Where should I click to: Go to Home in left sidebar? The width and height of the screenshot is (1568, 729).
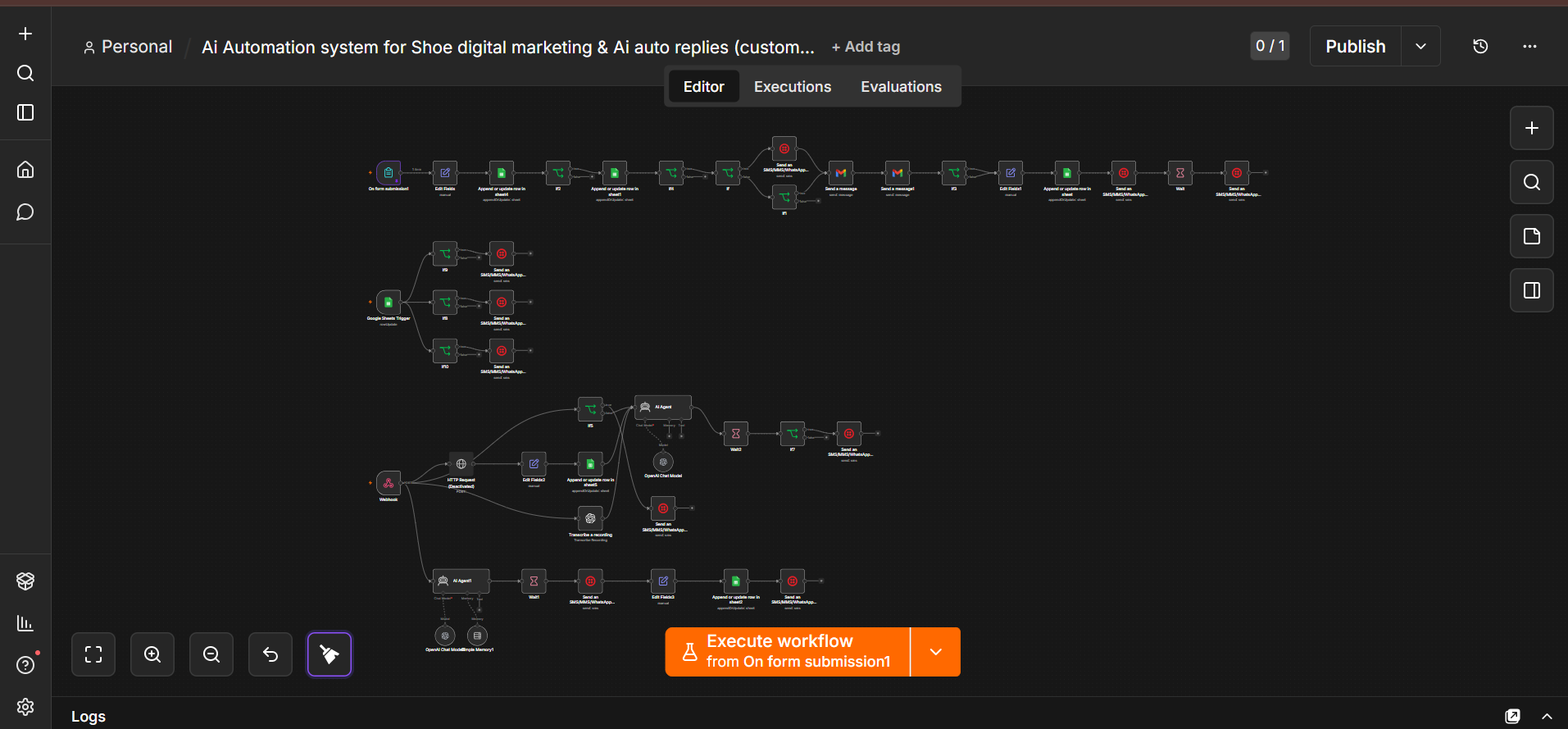25,170
